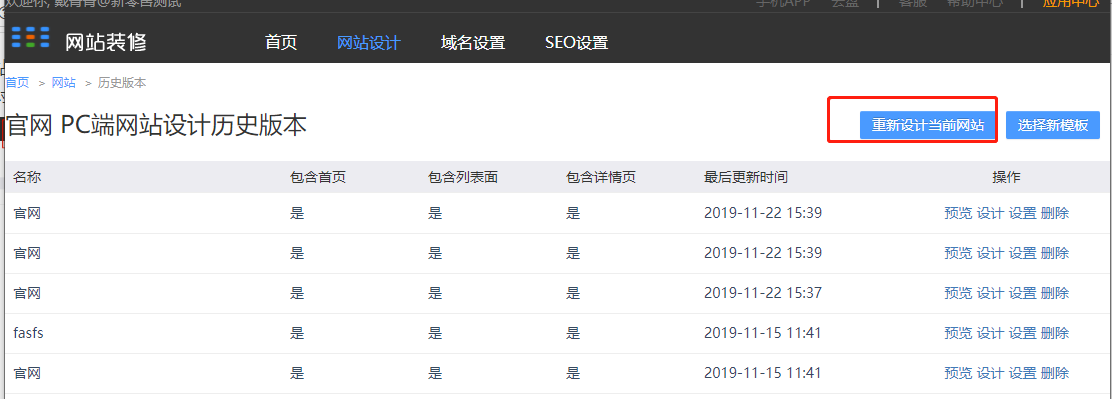The image size is (1112, 399).
Task: Select the 包含列表面 value 是 in fasfs row
Action: coord(435,332)
